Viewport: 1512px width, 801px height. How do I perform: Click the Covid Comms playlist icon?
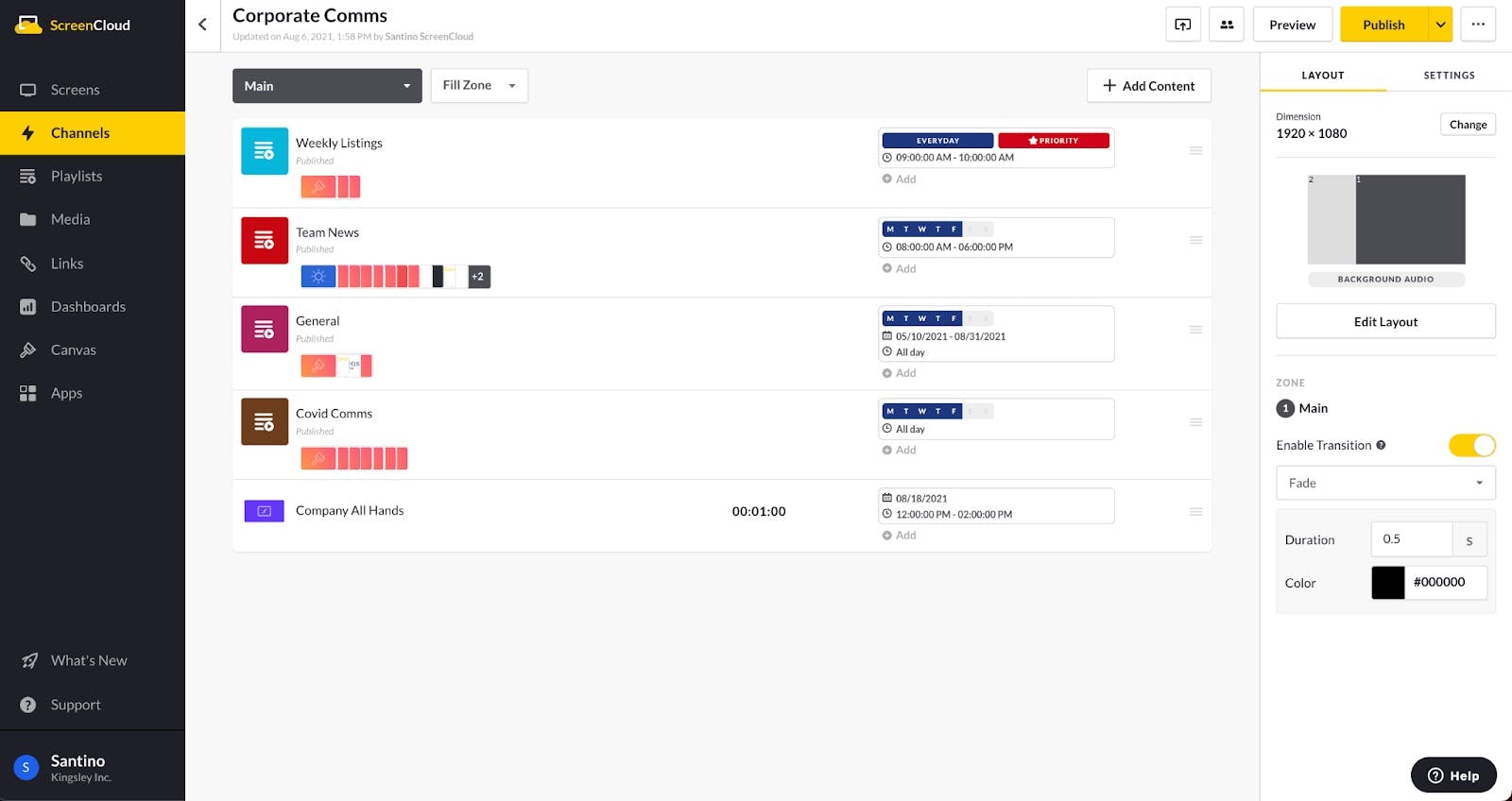click(265, 422)
